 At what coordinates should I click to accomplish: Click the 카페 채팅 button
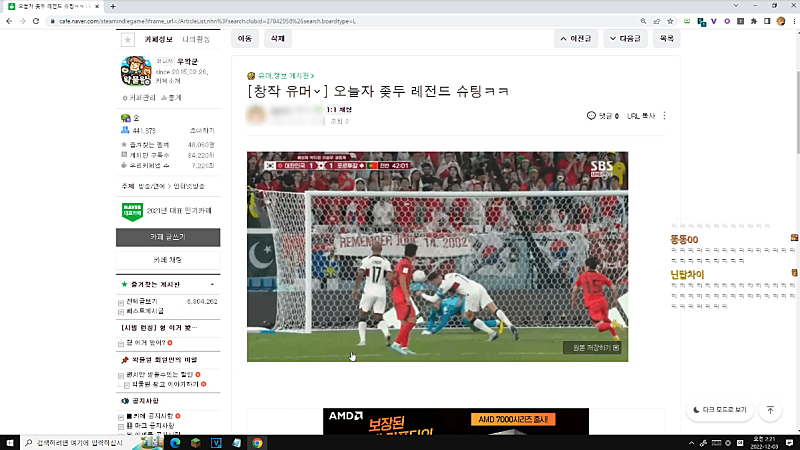[x=168, y=260]
